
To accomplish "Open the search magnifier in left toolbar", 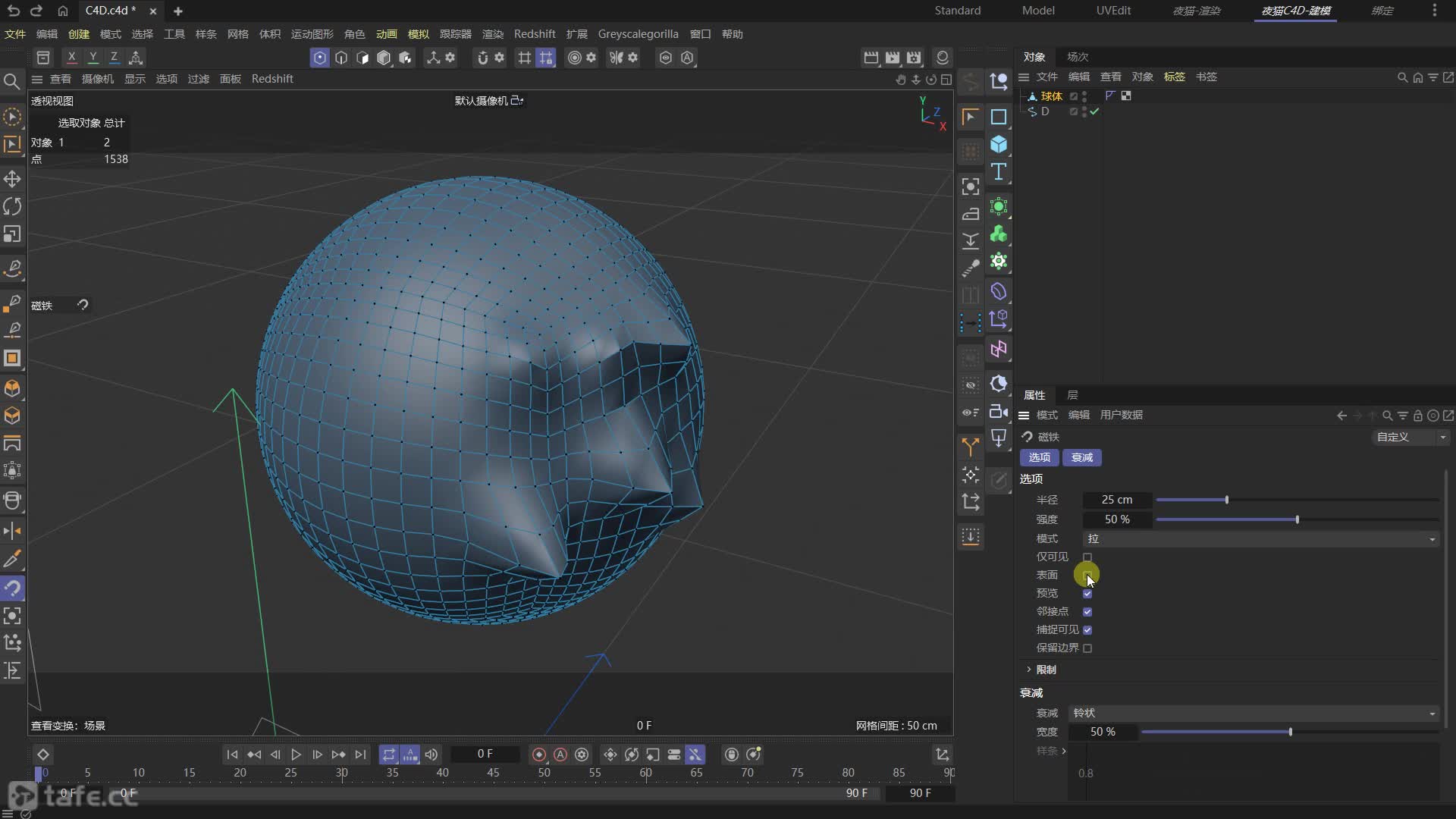I will pyautogui.click(x=11, y=81).
